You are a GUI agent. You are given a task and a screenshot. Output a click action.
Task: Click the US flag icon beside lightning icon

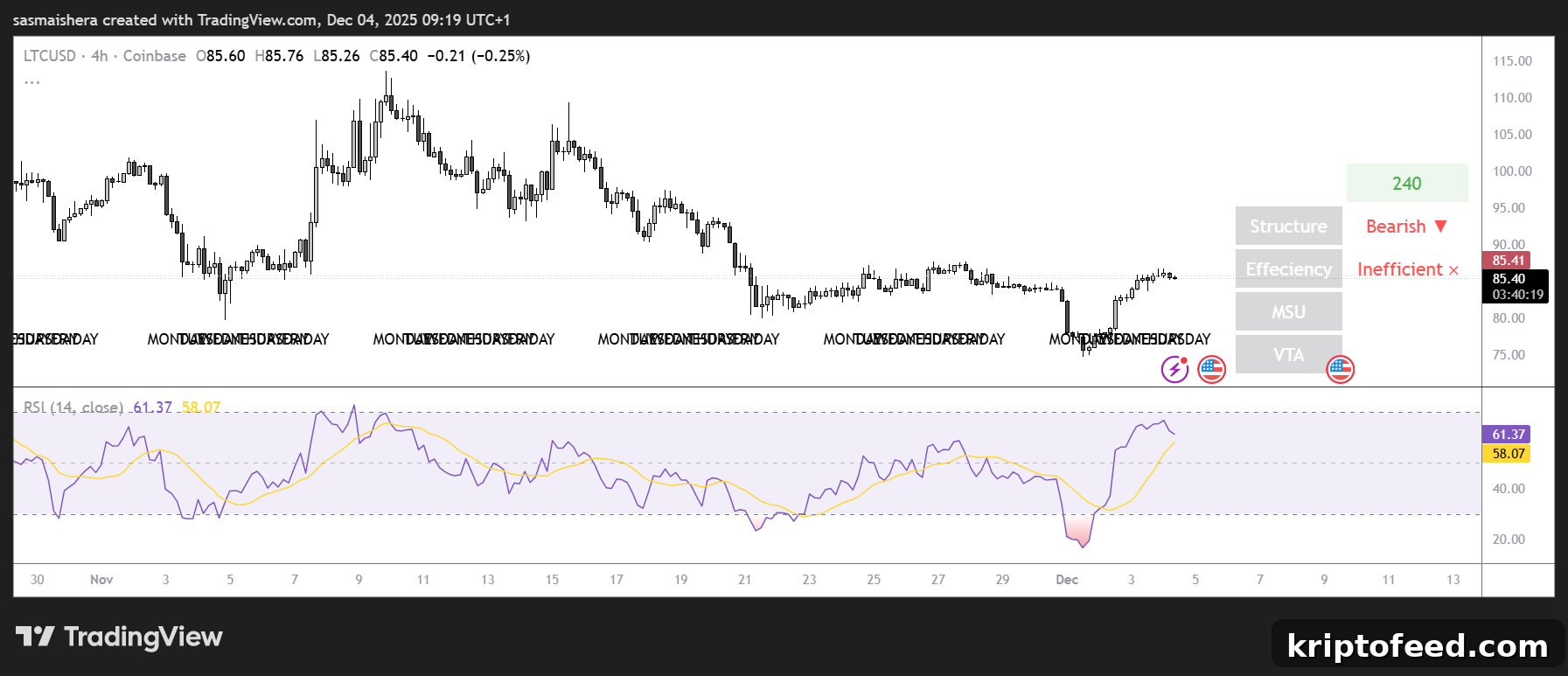point(1211,369)
